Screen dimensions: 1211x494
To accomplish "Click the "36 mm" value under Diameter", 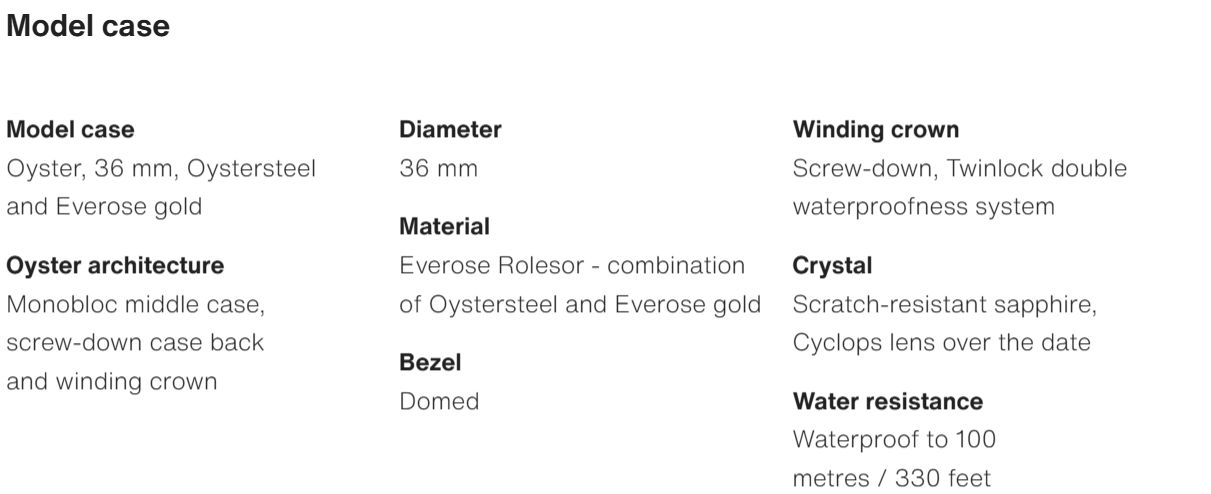I will click(x=438, y=169).
